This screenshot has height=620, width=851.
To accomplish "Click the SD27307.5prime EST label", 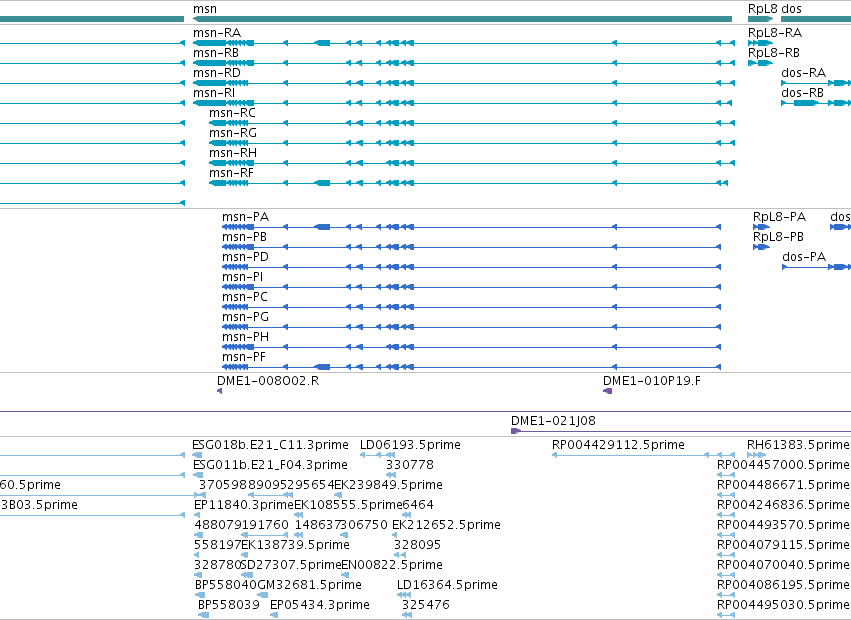I will click(x=292, y=565).
